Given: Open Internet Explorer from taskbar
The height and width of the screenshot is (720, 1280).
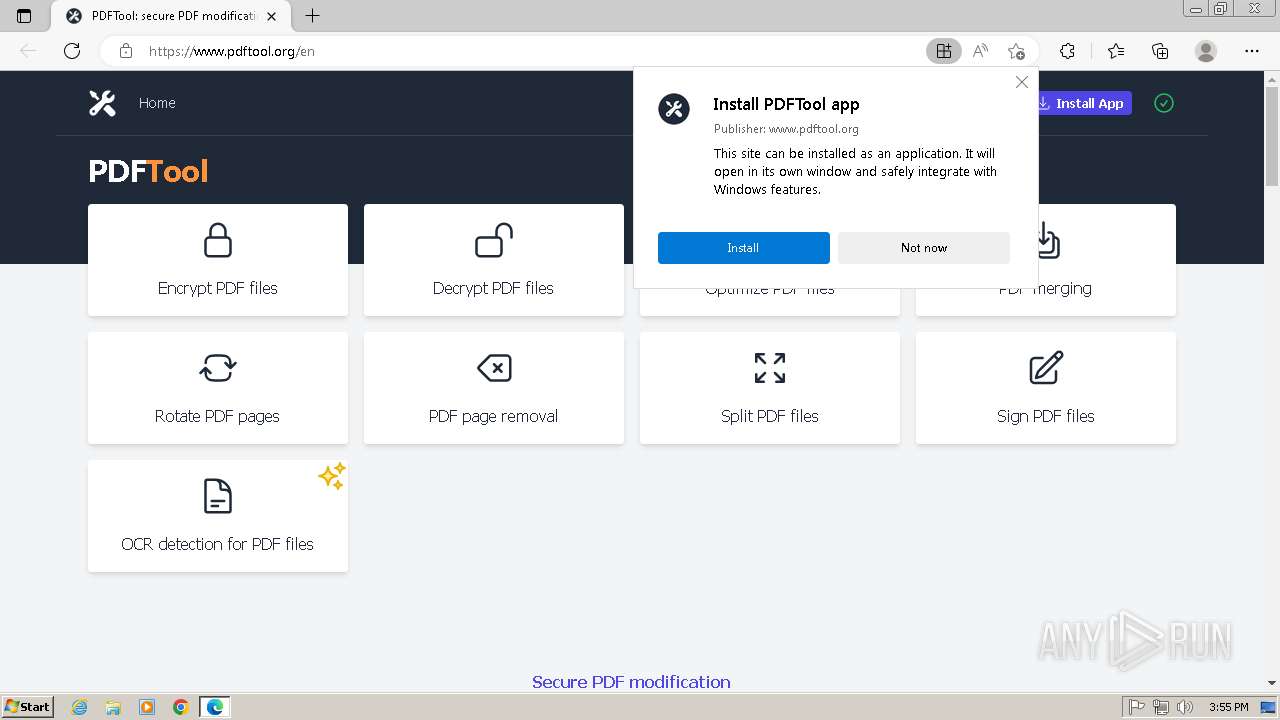Looking at the screenshot, I should pyautogui.click(x=80, y=707).
